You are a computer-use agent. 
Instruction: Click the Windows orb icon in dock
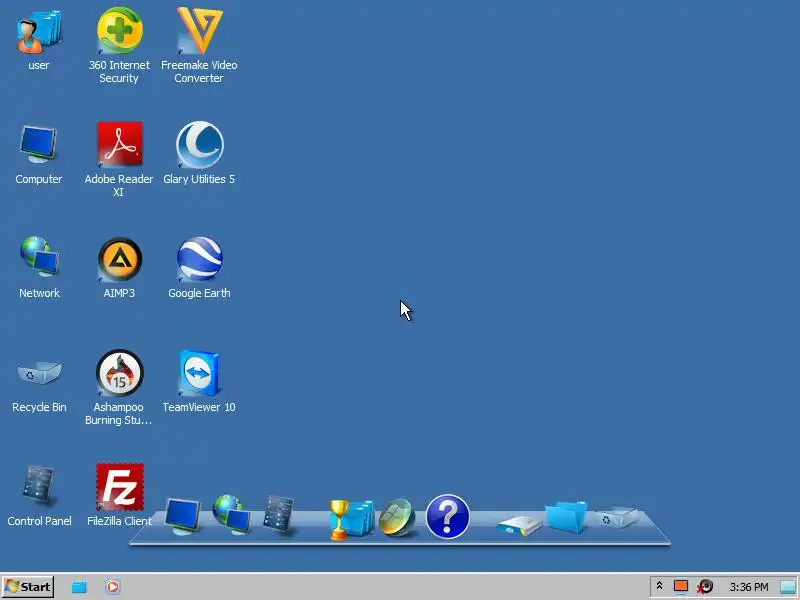tap(397, 517)
